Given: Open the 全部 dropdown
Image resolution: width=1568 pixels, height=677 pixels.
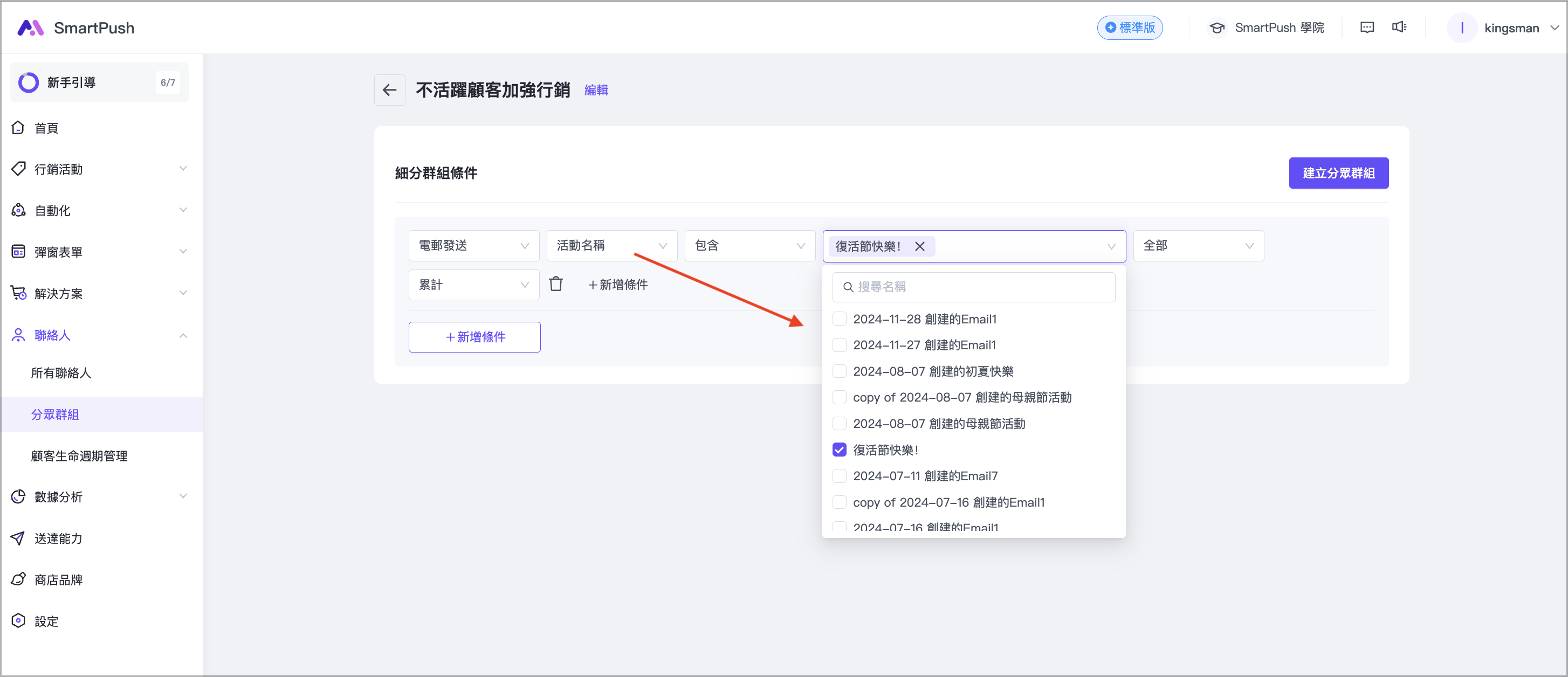Looking at the screenshot, I should click(x=1198, y=246).
